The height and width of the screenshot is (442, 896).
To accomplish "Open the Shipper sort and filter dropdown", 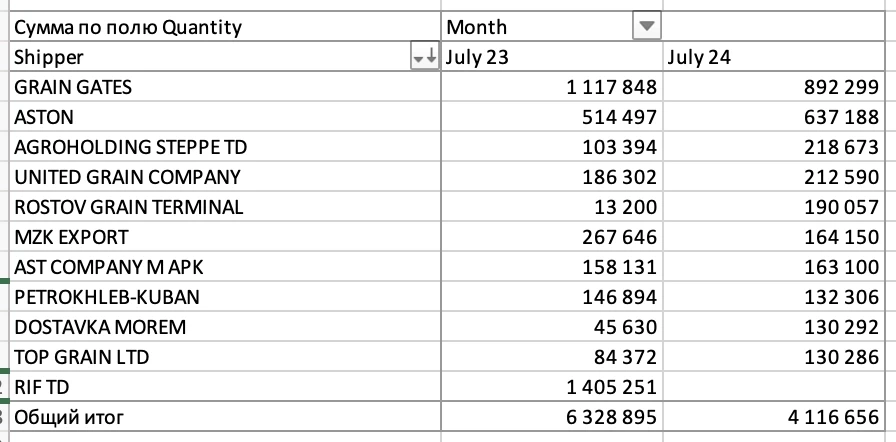I will (425, 58).
